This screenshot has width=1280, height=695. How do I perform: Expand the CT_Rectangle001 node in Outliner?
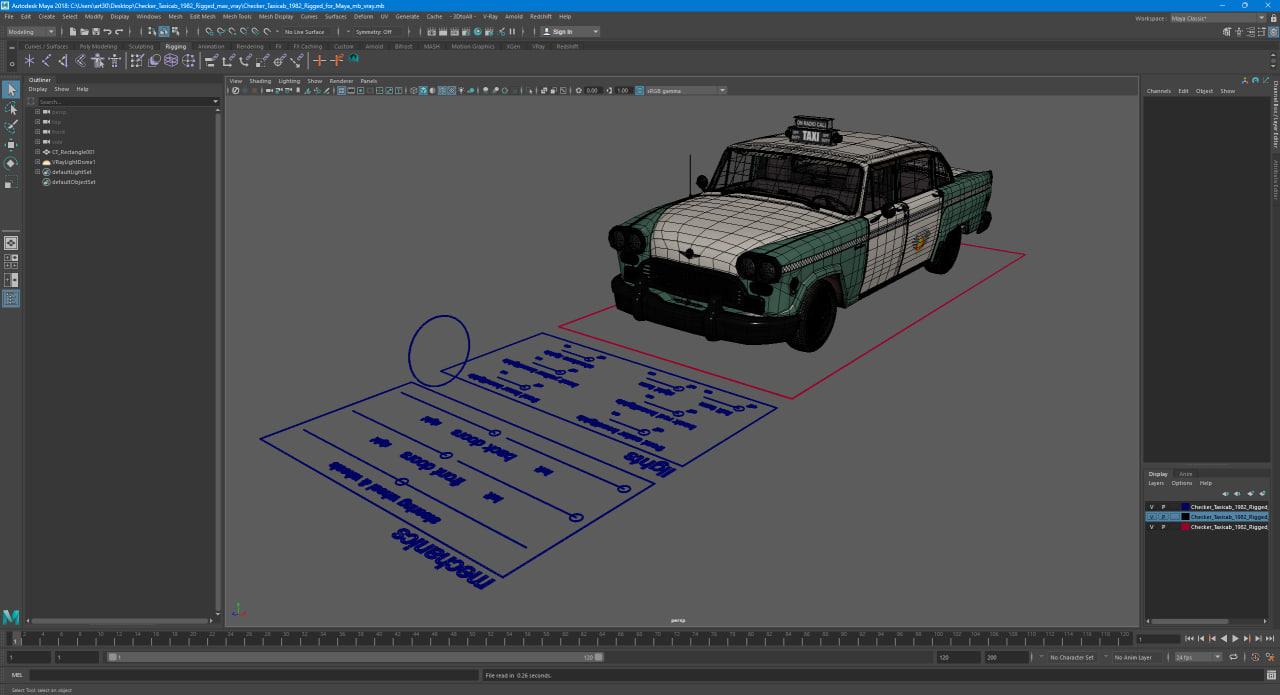[x=37, y=152]
